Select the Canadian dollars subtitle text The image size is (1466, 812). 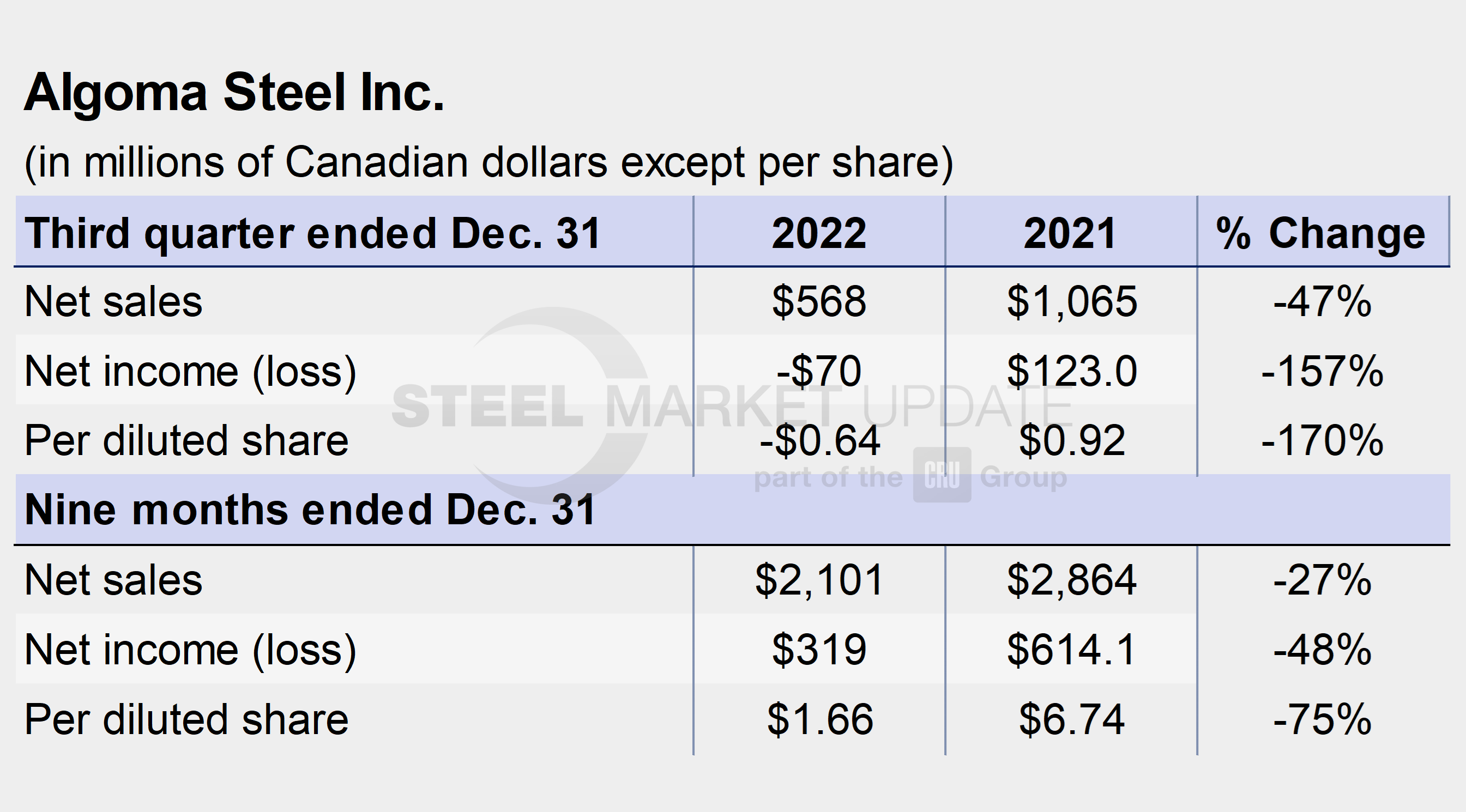coord(488,163)
